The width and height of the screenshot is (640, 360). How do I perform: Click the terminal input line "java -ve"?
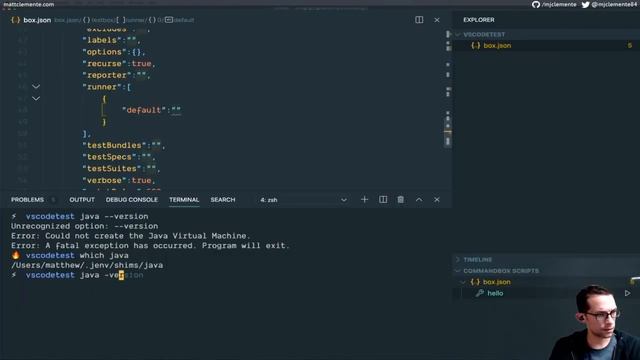(x=102, y=275)
